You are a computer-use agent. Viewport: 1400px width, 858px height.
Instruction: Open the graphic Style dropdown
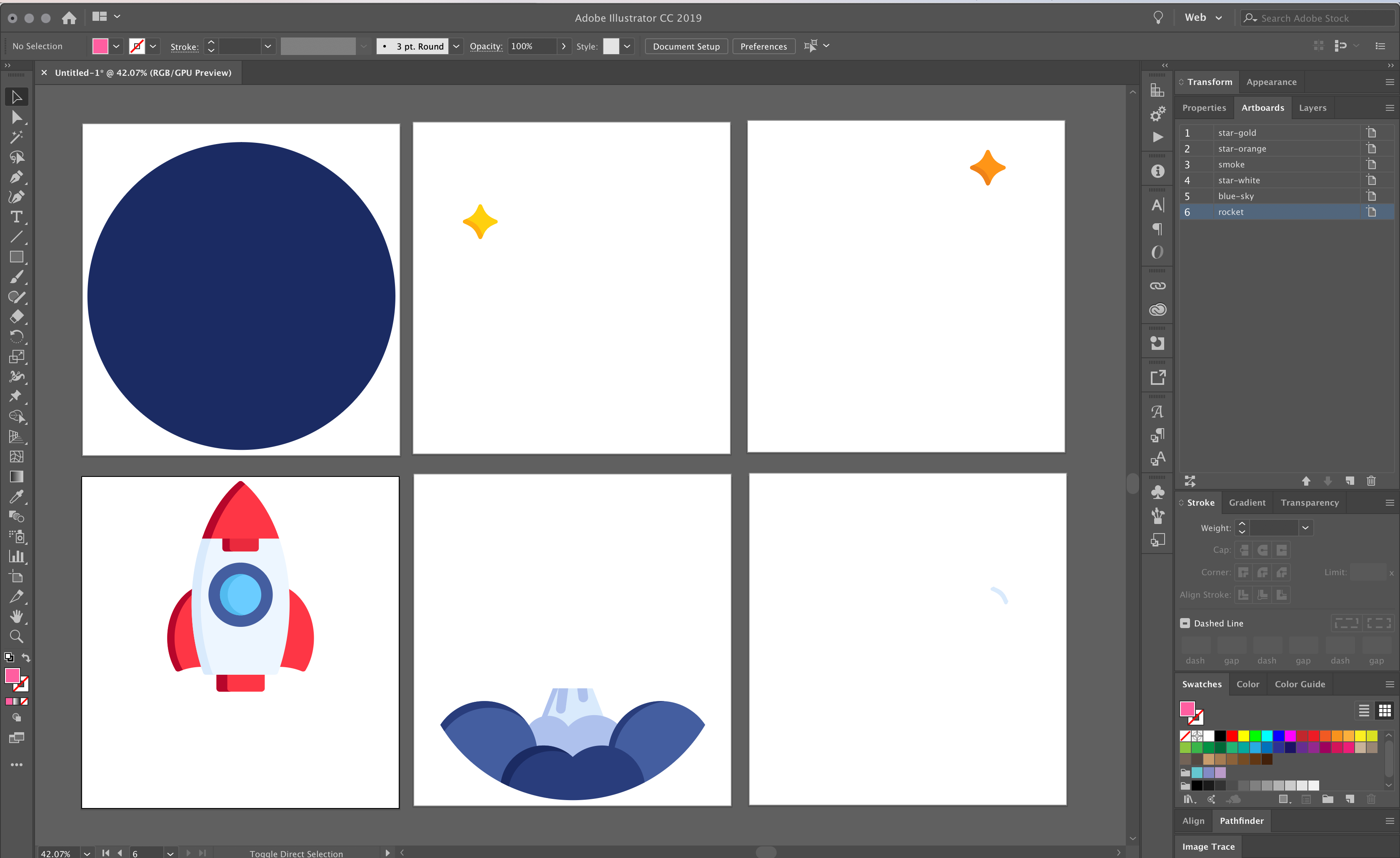click(x=627, y=47)
